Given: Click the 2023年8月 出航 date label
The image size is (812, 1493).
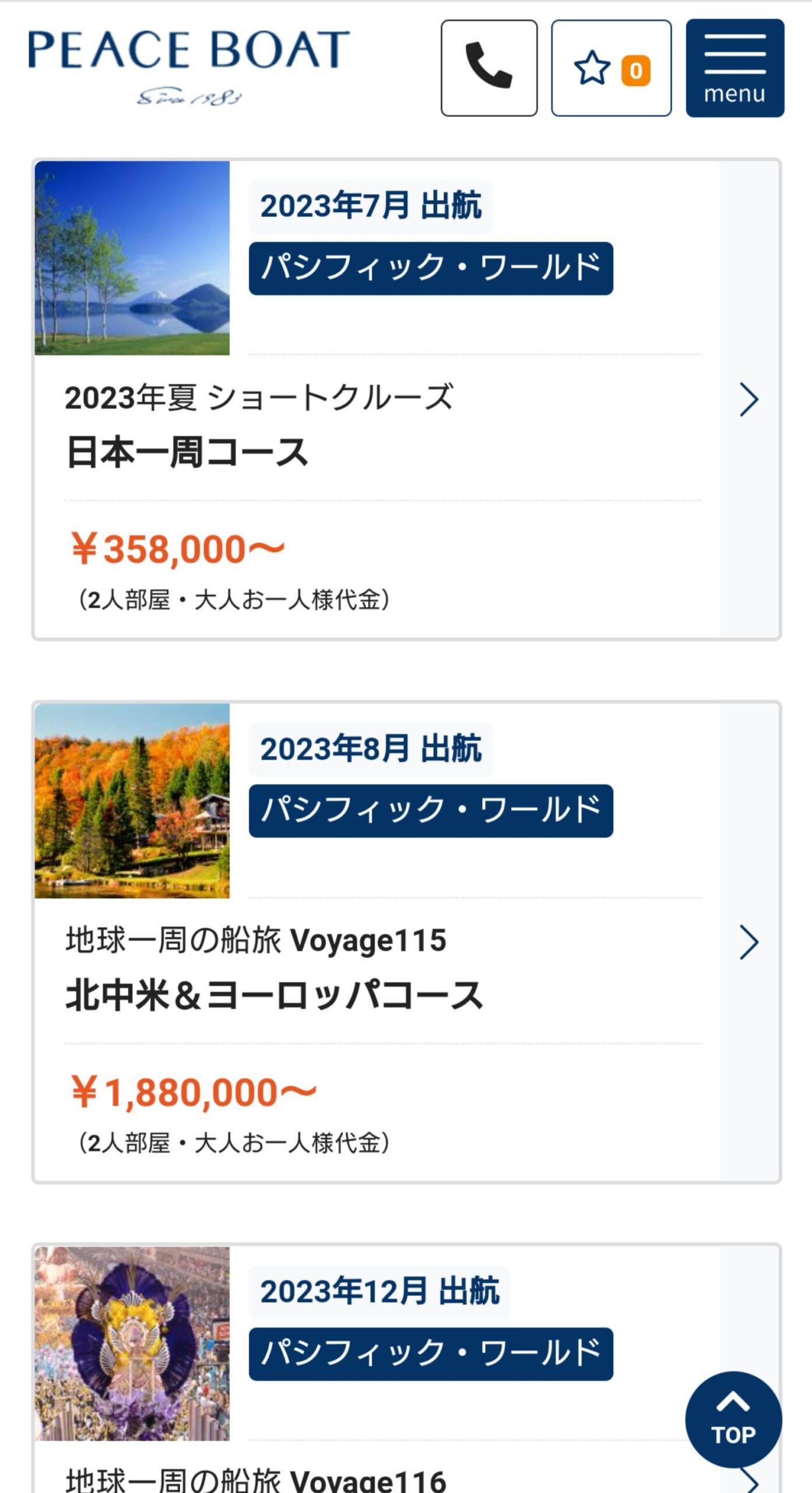Looking at the screenshot, I should coord(371,749).
